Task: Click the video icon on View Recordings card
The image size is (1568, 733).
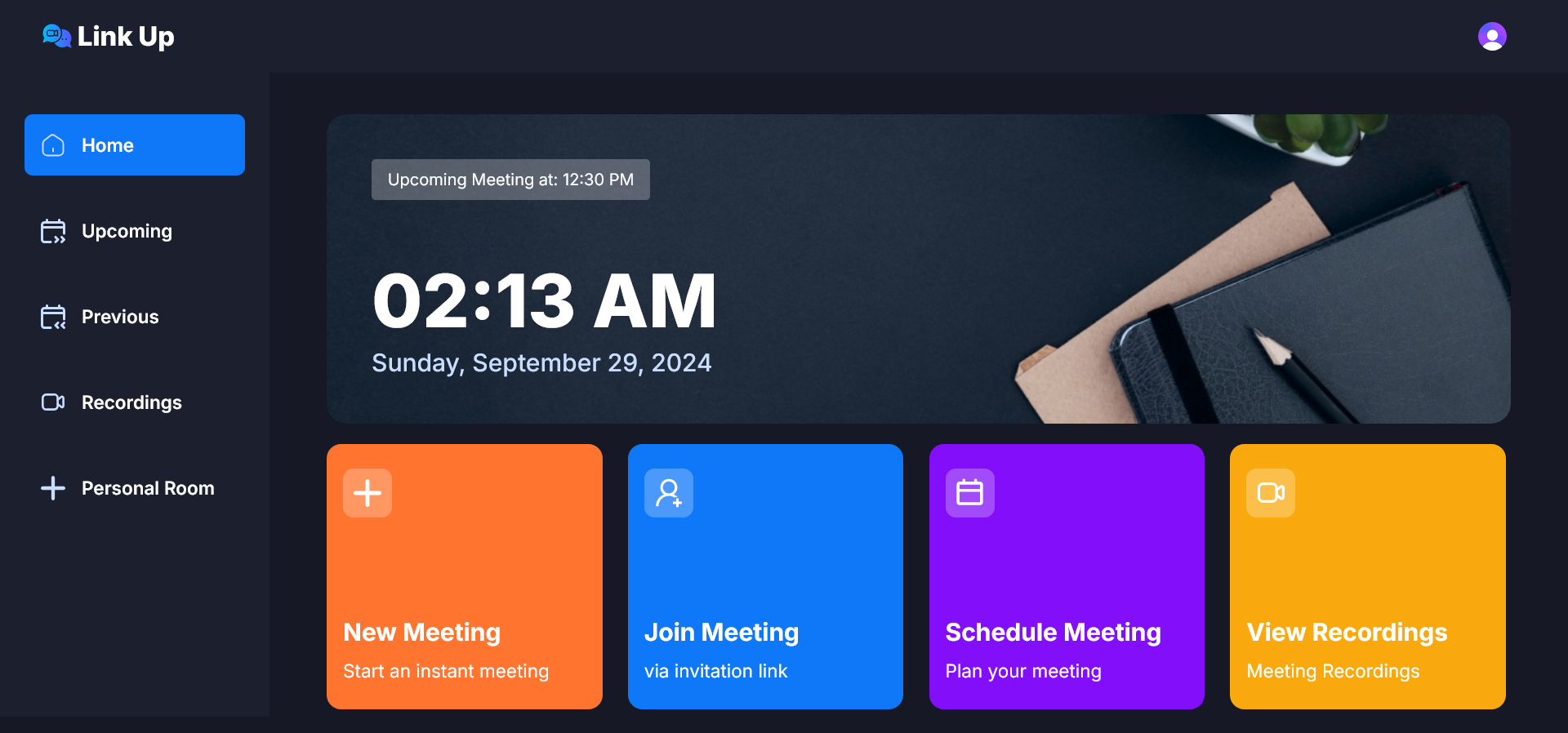Action: point(1271,493)
